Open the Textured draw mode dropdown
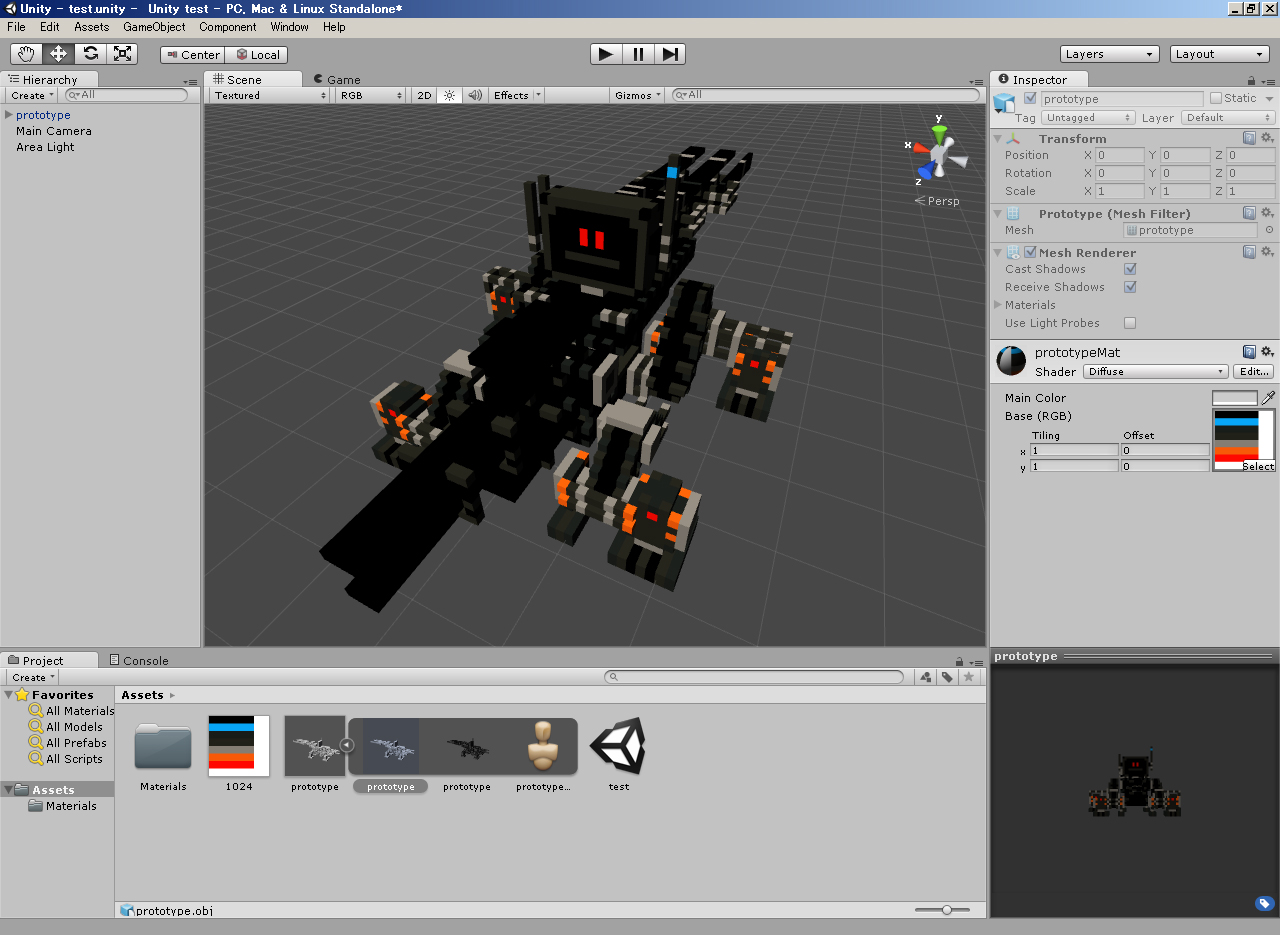The image size is (1280, 935). [269, 95]
